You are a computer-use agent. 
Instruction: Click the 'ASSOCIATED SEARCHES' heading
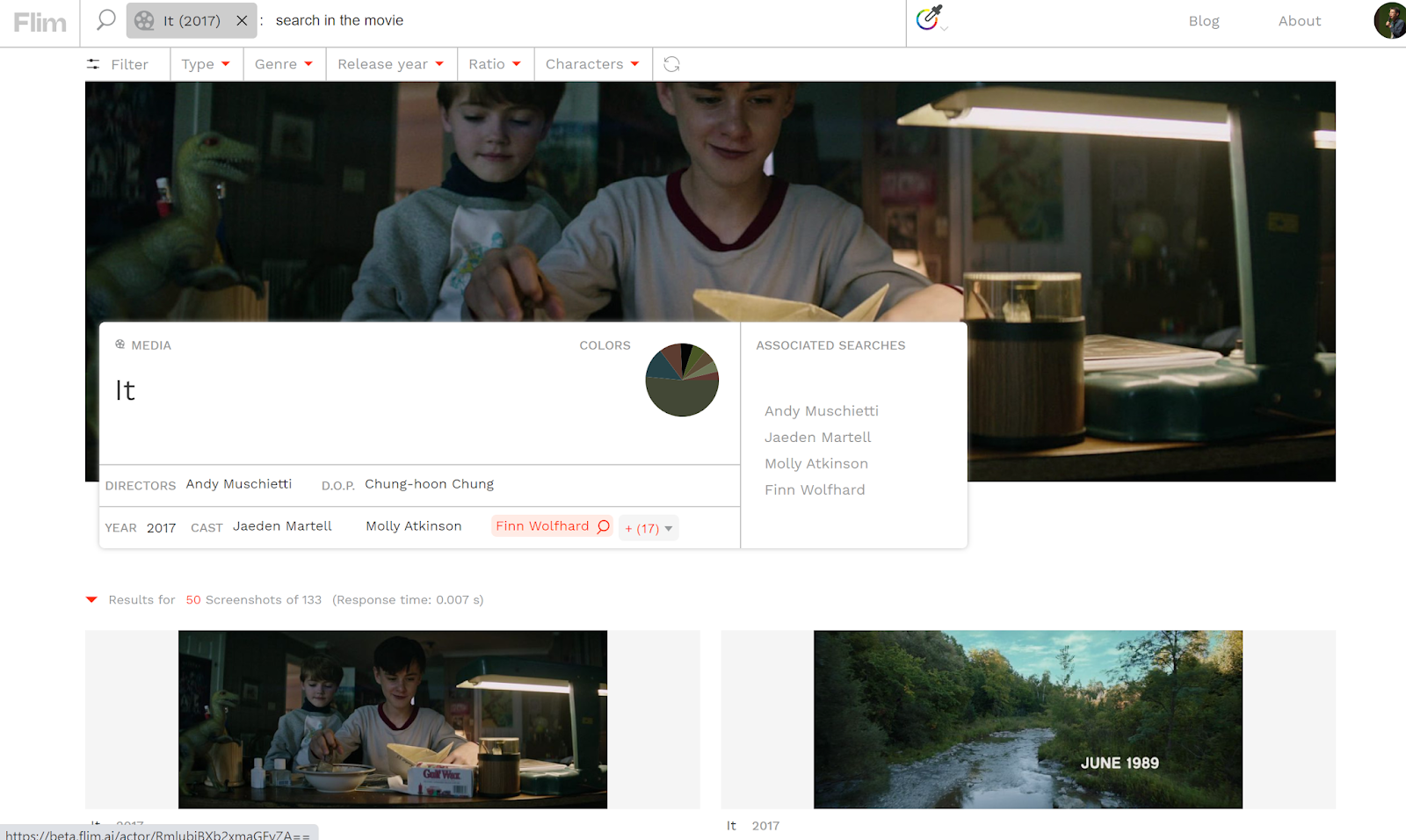click(830, 345)
